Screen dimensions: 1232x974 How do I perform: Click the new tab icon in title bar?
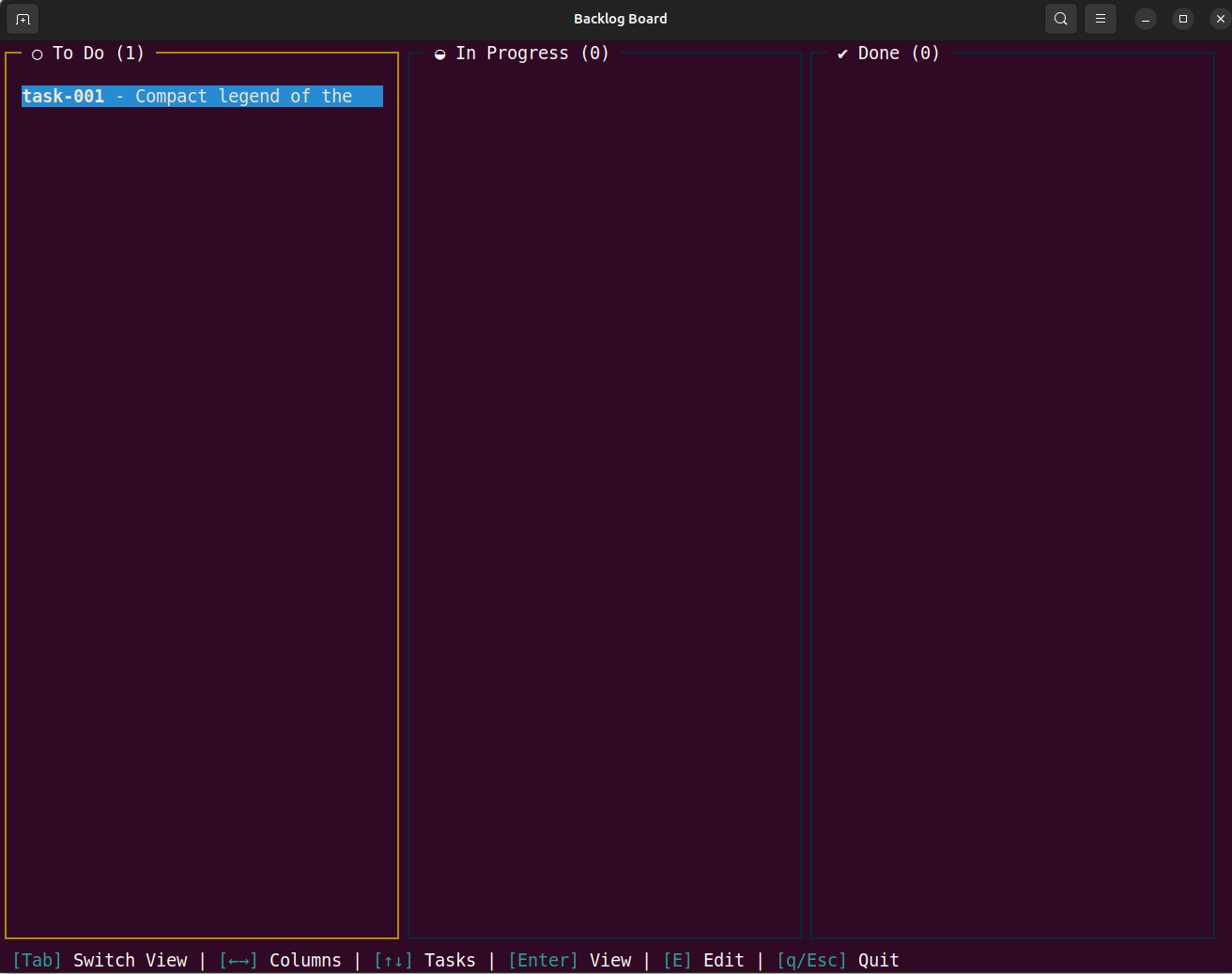pyautogui.click(x=23, y=19)
